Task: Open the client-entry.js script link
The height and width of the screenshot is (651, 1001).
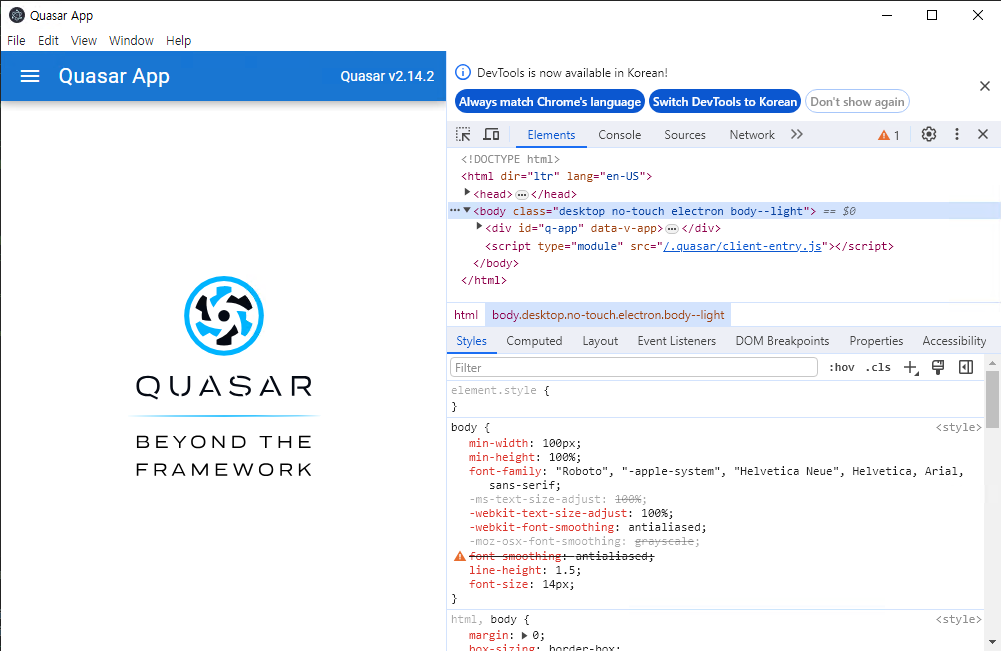Action: [x=742, y=246]
